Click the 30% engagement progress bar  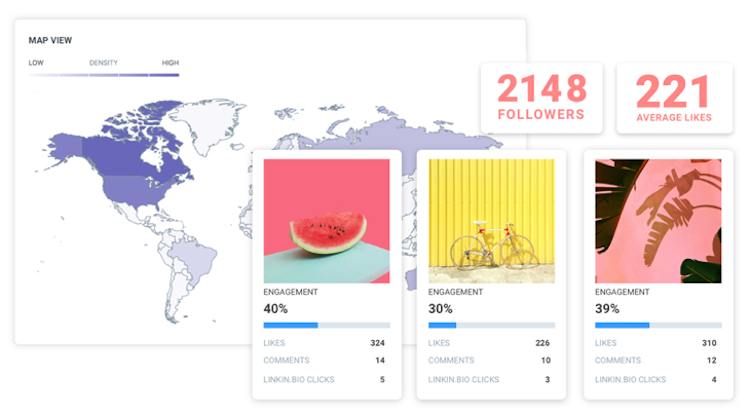(x=492, y=325)
